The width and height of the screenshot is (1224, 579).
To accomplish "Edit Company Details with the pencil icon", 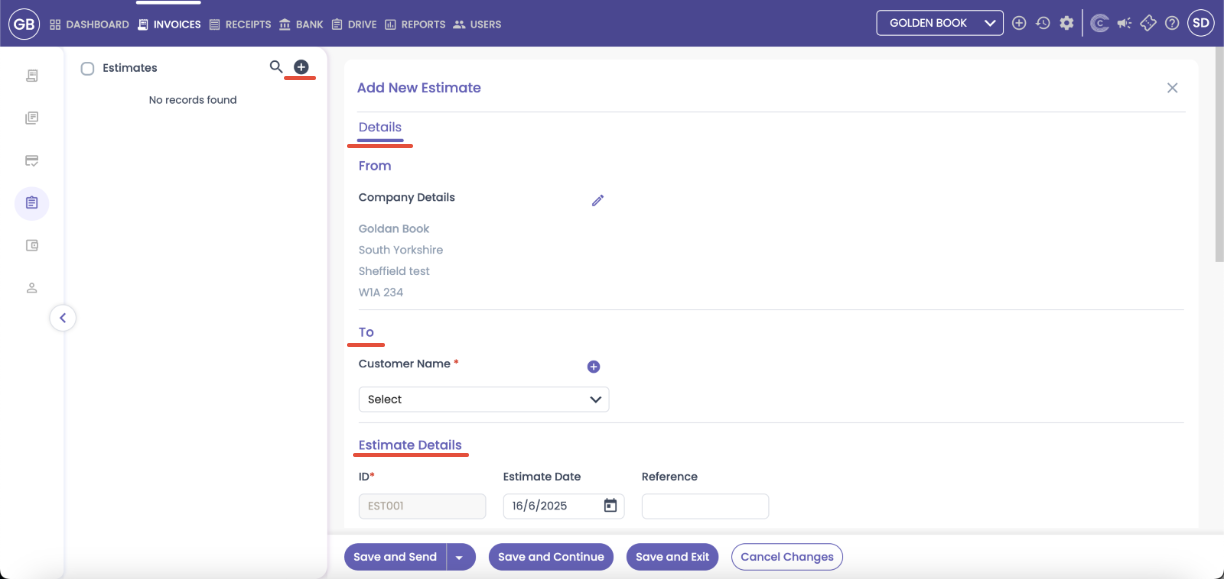I will [x=598, y=200].
